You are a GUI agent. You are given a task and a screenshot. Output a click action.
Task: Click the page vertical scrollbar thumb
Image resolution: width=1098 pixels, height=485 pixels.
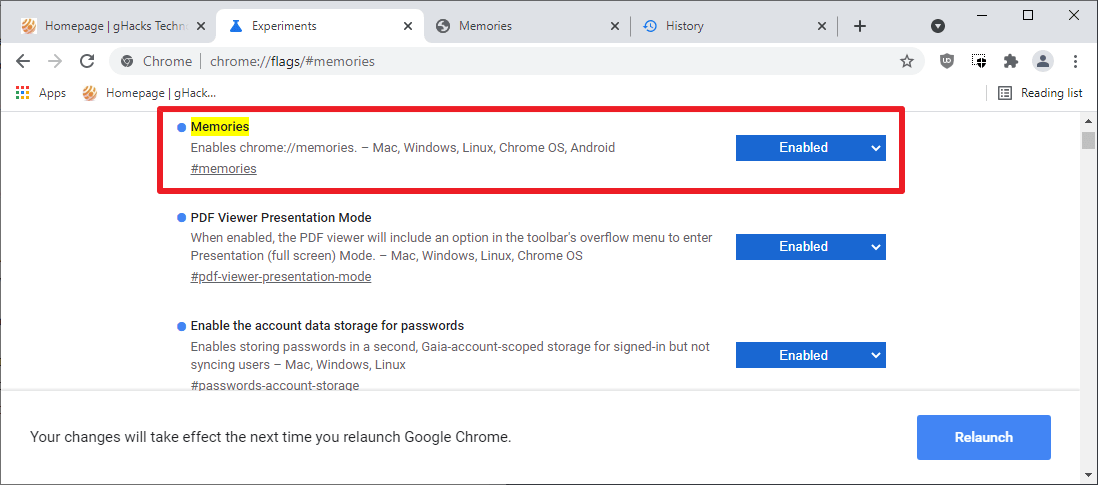tap(1087, 140)
